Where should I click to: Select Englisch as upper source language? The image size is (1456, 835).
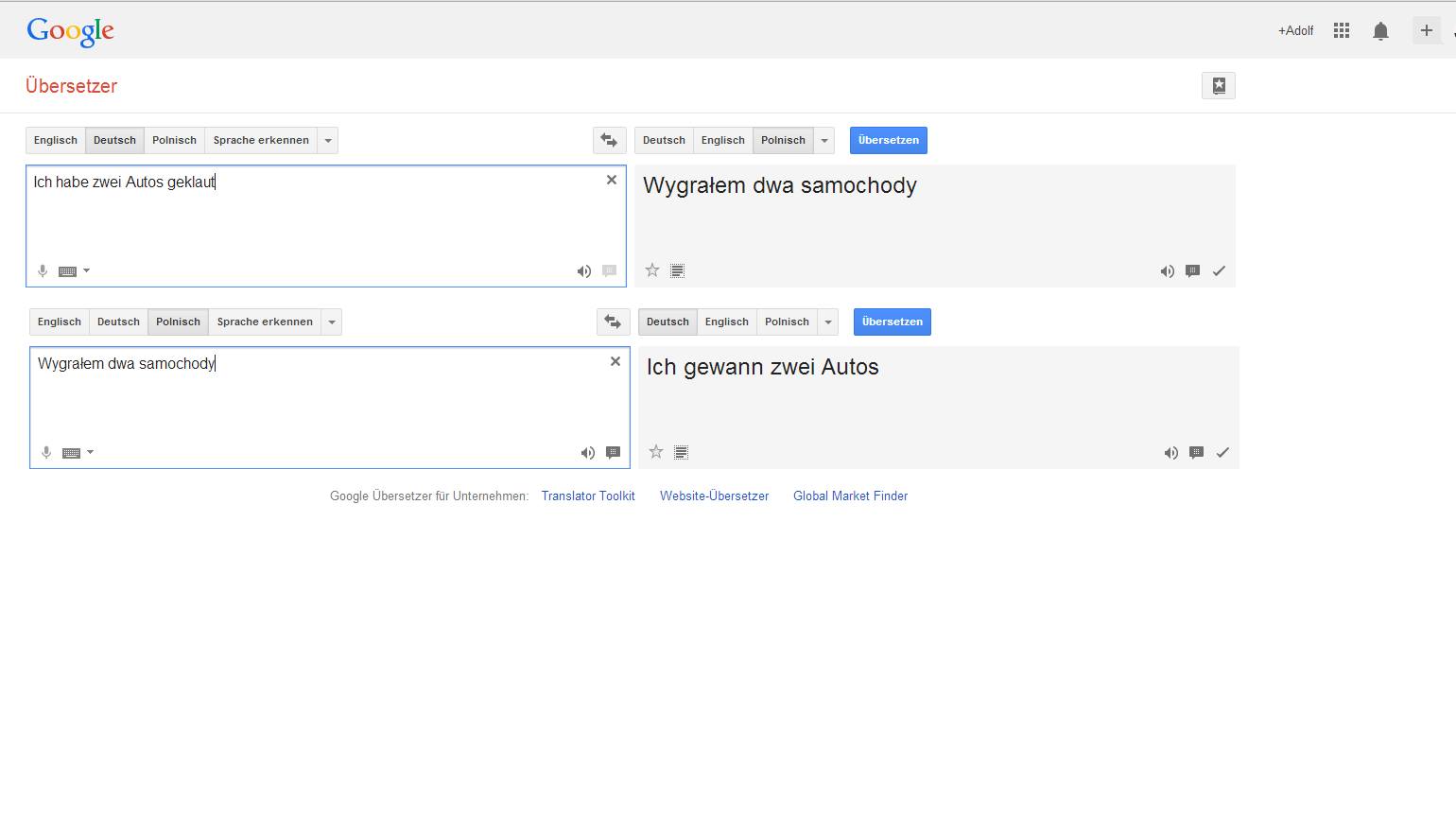[x=56, y=140]
